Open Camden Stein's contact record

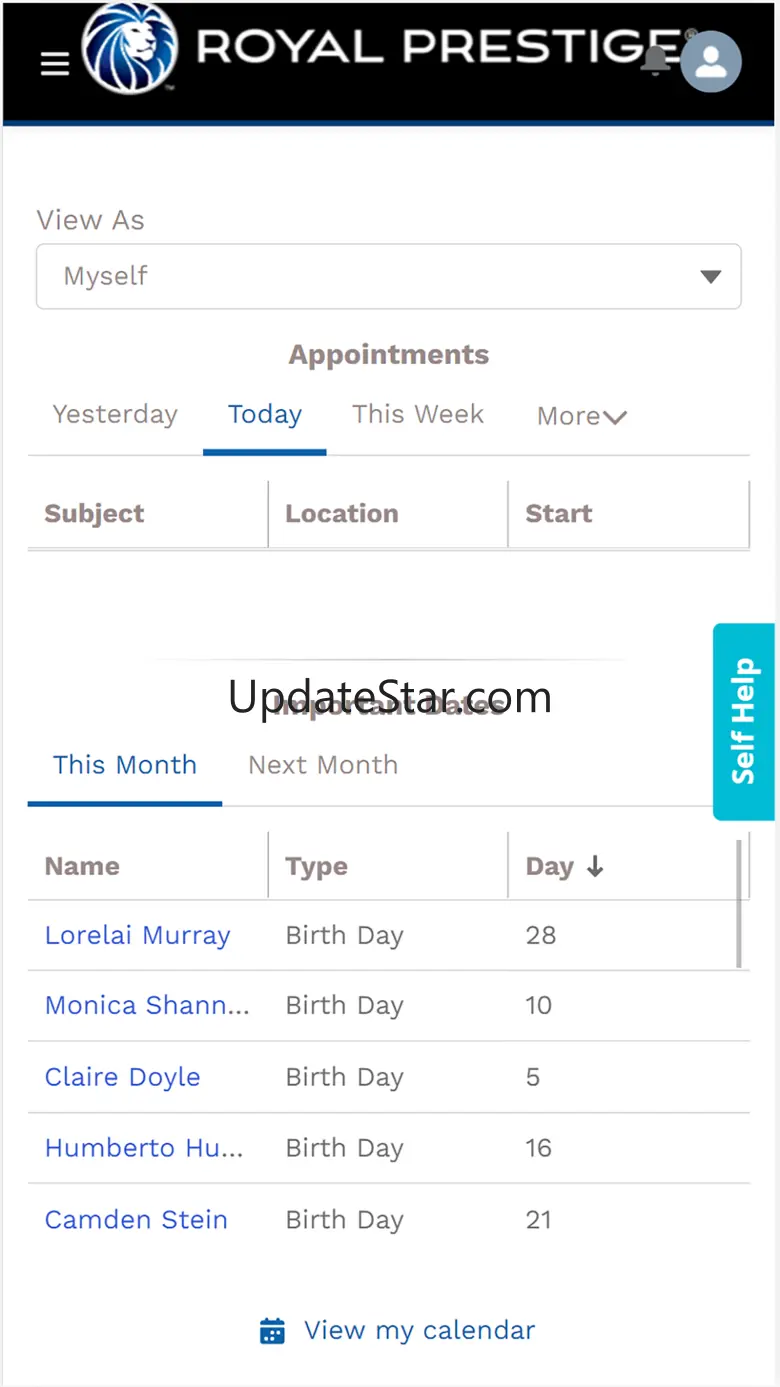136,1220
